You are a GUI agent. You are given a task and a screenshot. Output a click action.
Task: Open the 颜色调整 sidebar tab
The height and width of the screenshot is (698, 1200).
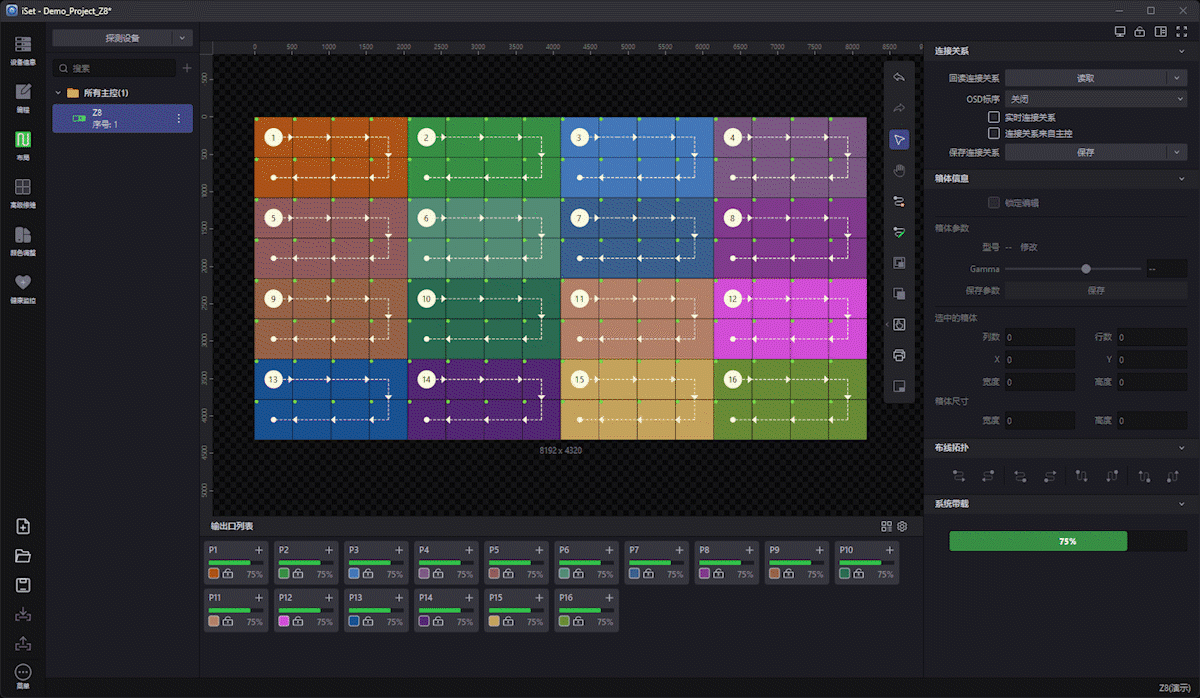coord(22,240)
